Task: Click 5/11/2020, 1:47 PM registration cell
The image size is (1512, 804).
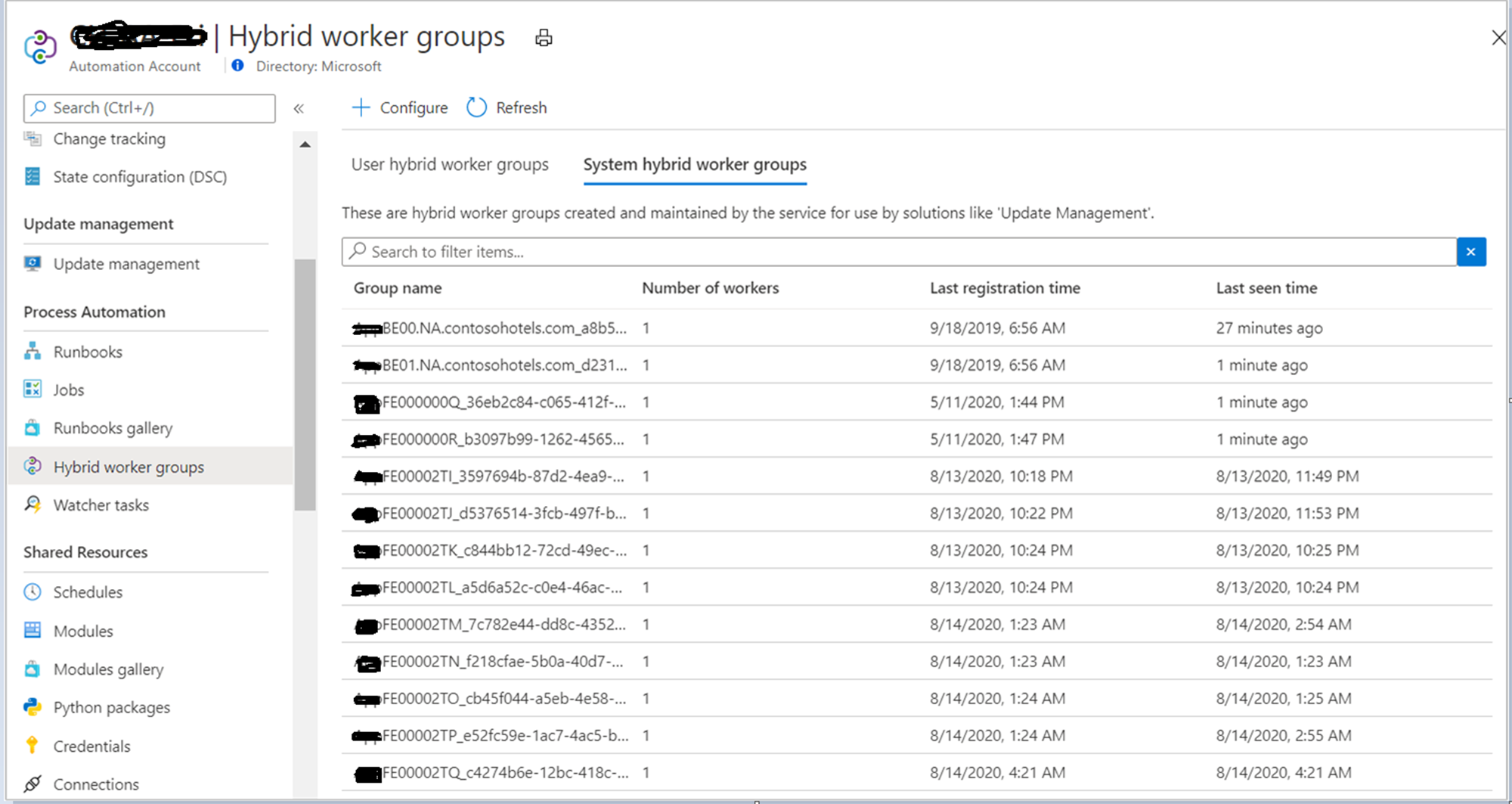Action: coord(996,439)
